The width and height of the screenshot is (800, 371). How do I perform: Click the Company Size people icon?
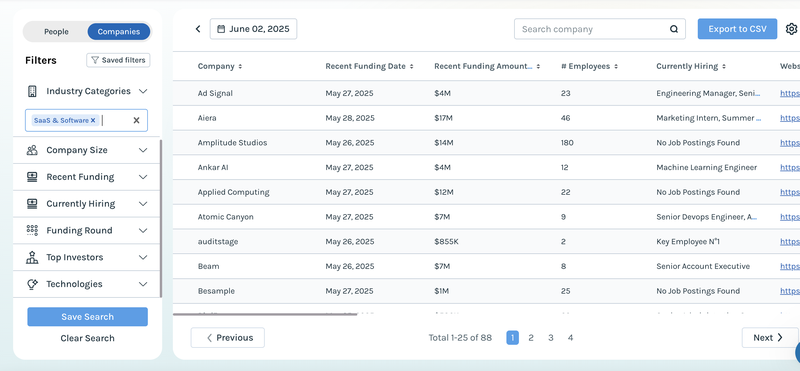click(x=32, y=150)
